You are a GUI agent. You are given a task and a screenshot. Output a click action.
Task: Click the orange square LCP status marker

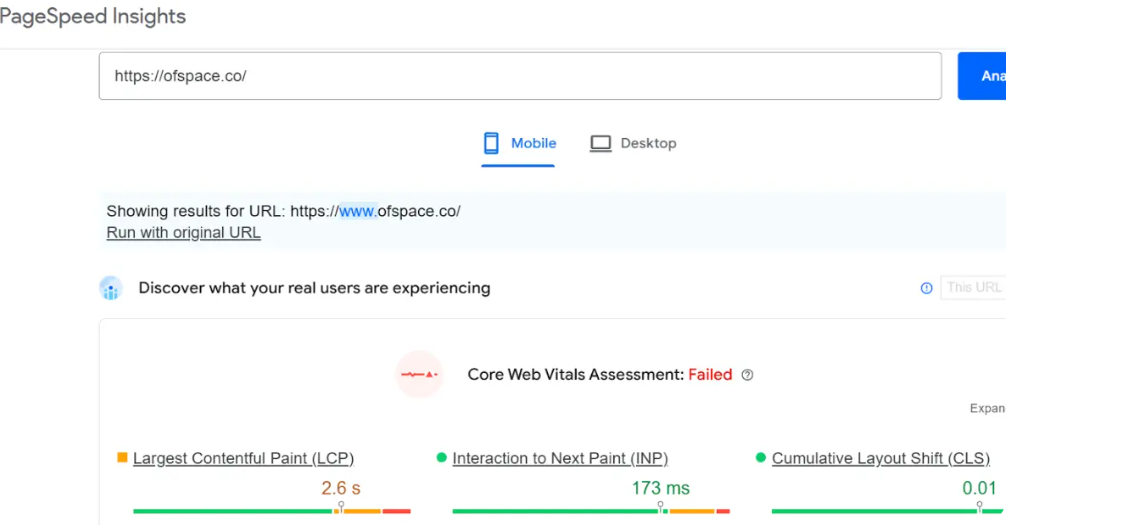pyautogui.click(x=122, y=457)
